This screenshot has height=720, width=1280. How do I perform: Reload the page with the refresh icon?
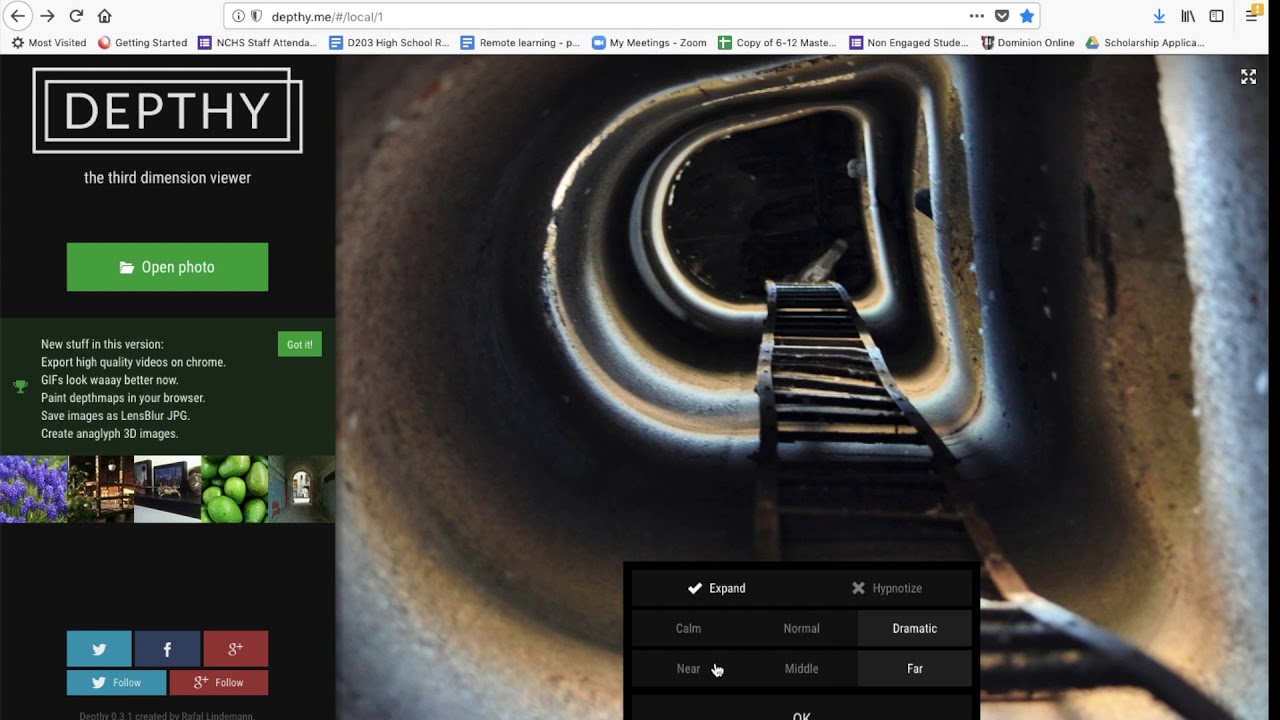point(76,16)
